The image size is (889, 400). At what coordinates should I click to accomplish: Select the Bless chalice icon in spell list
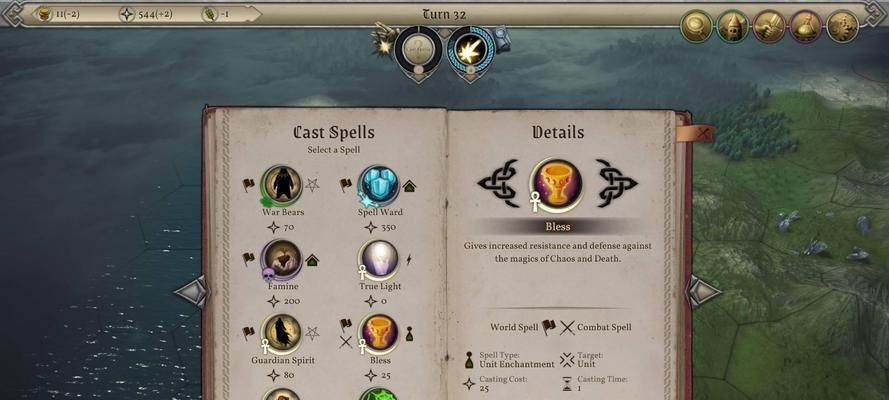click(379, 334)
